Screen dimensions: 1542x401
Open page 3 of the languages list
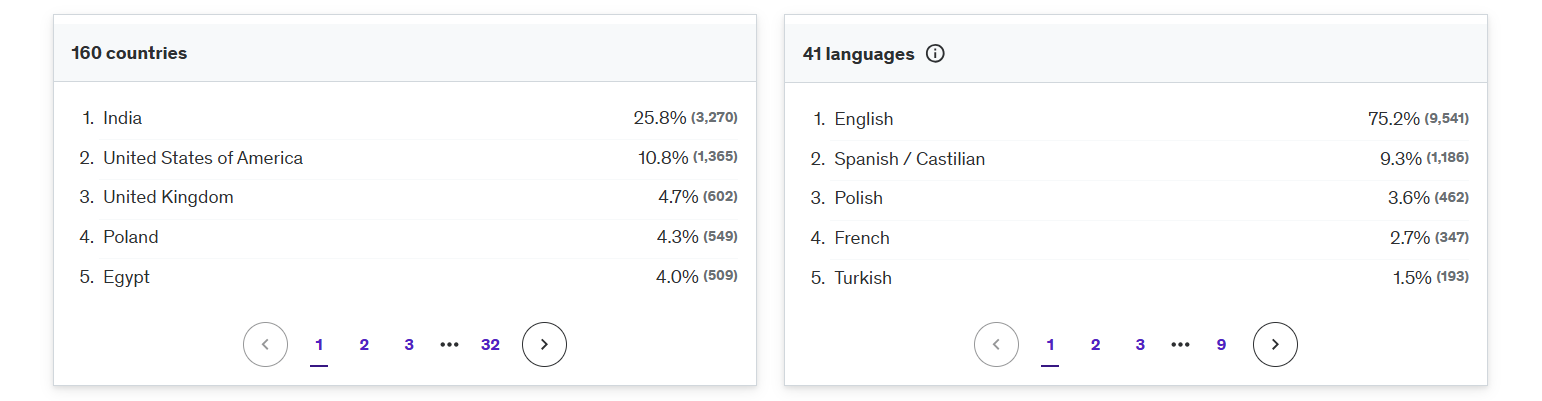tap(1140, 345)
